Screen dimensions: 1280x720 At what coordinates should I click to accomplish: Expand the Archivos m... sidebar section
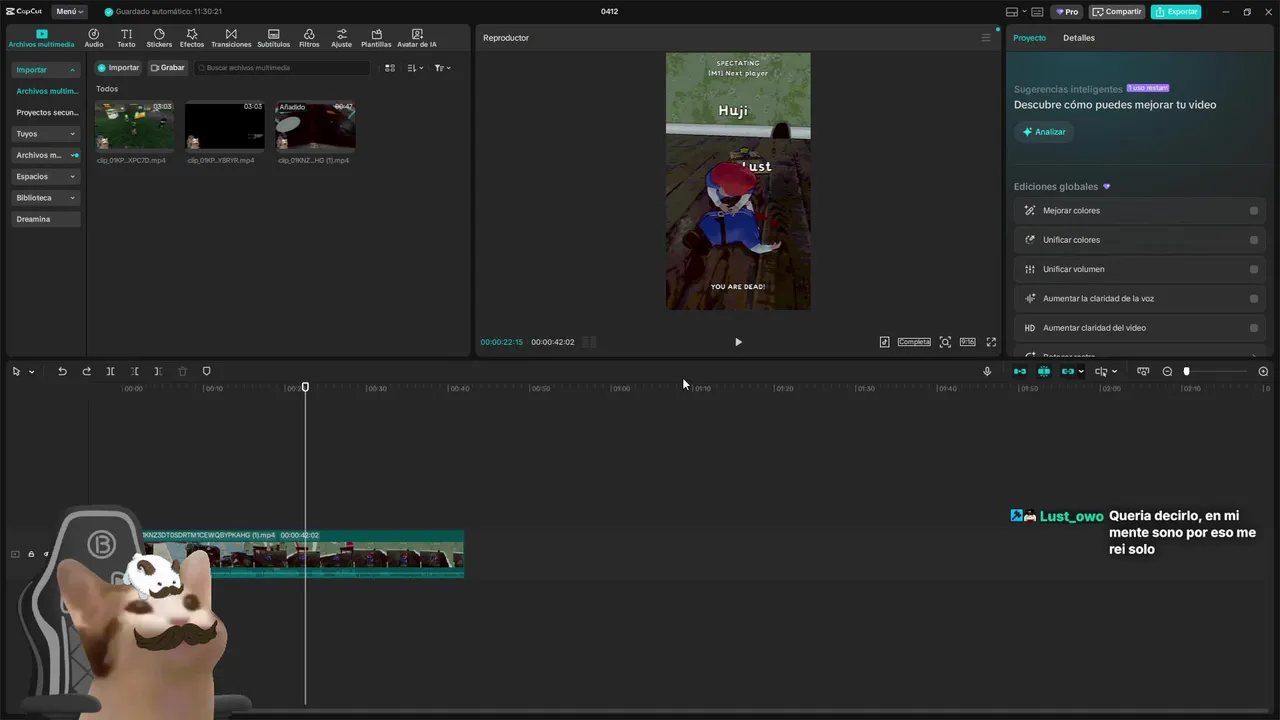(x=46, y=155)
